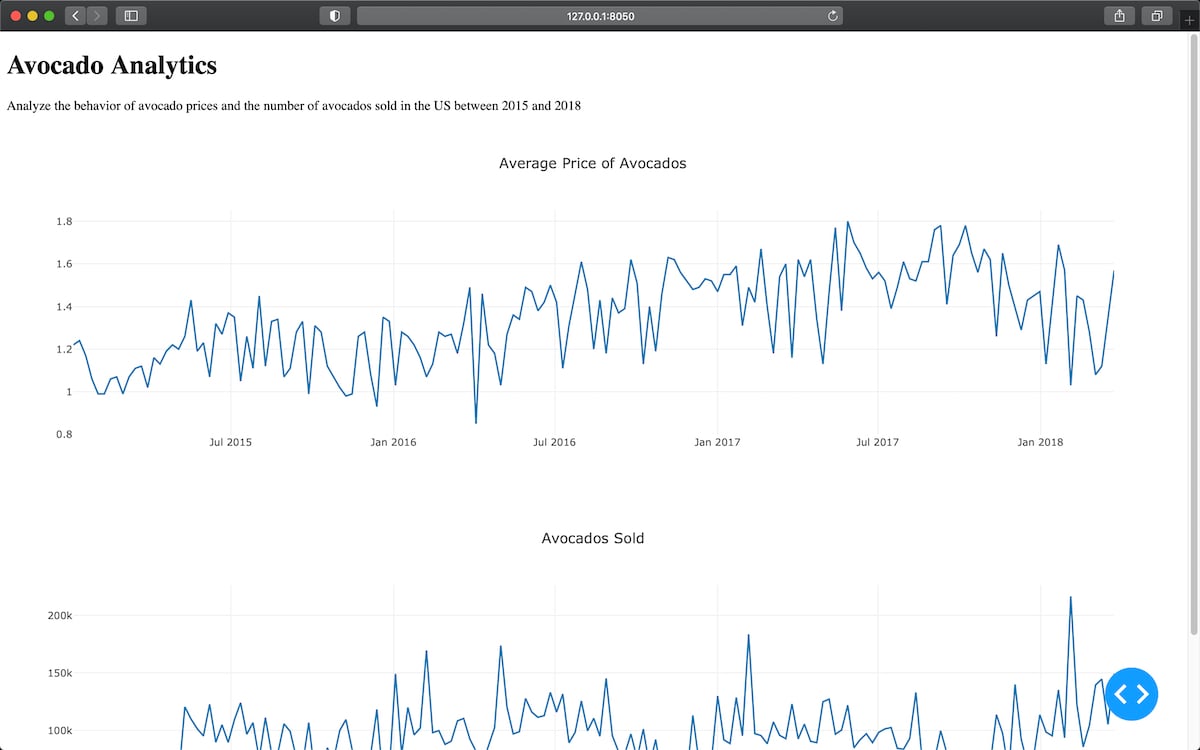This screenshot has width=1200, height=750.
Task: Open the tab overview icon
Action: click(1157, 16)
